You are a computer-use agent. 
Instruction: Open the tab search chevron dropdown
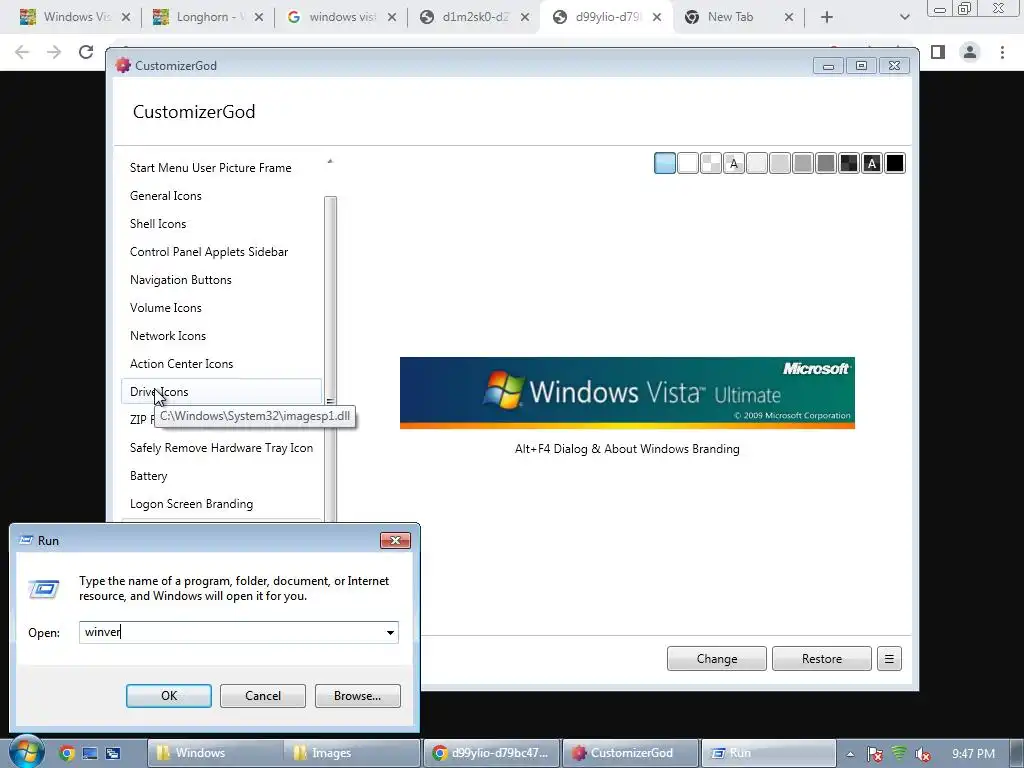[904, 18]
